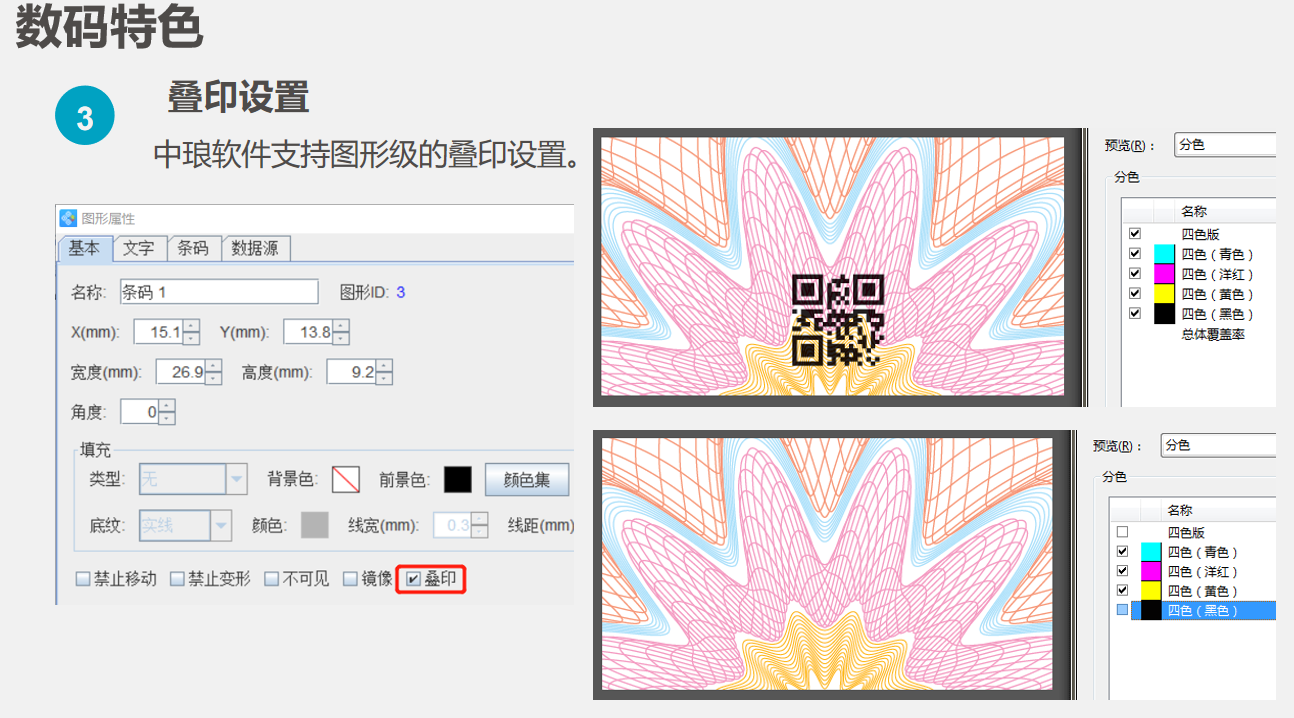Switch to the 文字 tab

(138, 248)
